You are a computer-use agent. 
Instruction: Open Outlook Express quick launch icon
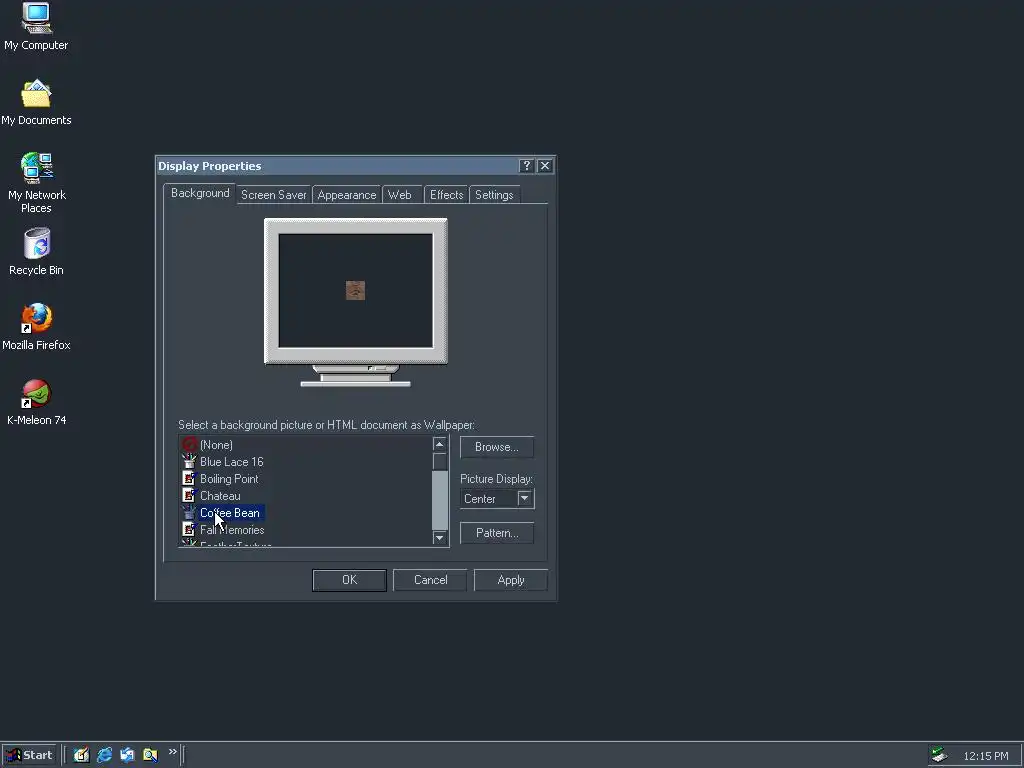click(x=127, y=755)
